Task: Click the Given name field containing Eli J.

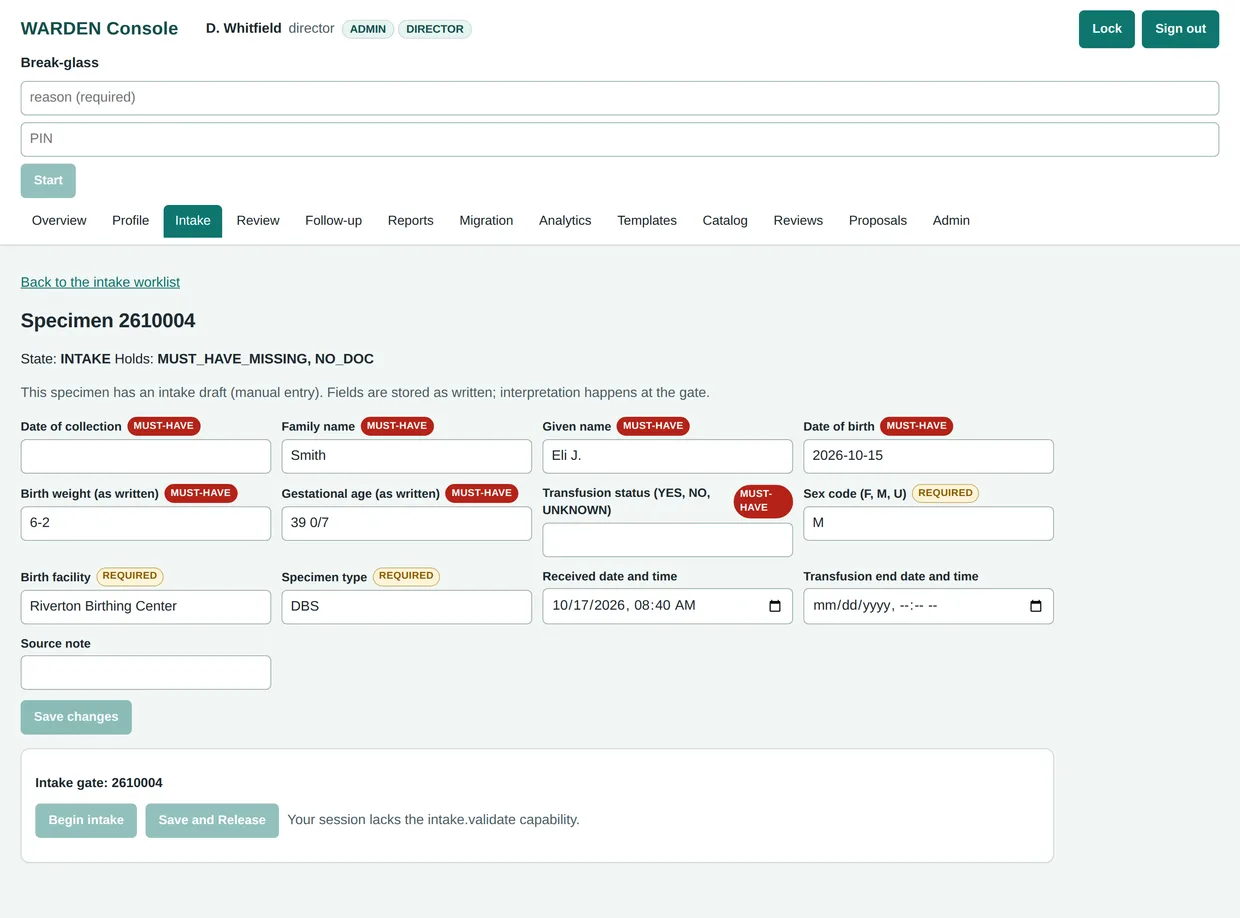Action: [x=668, y=456]
